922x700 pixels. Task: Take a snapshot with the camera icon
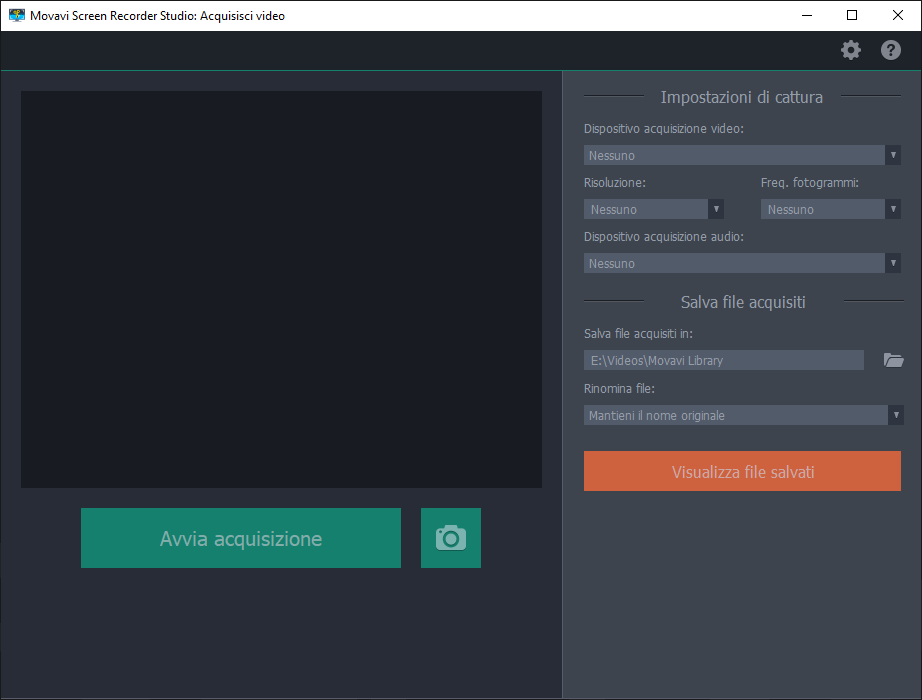click(x=450, y=538)
